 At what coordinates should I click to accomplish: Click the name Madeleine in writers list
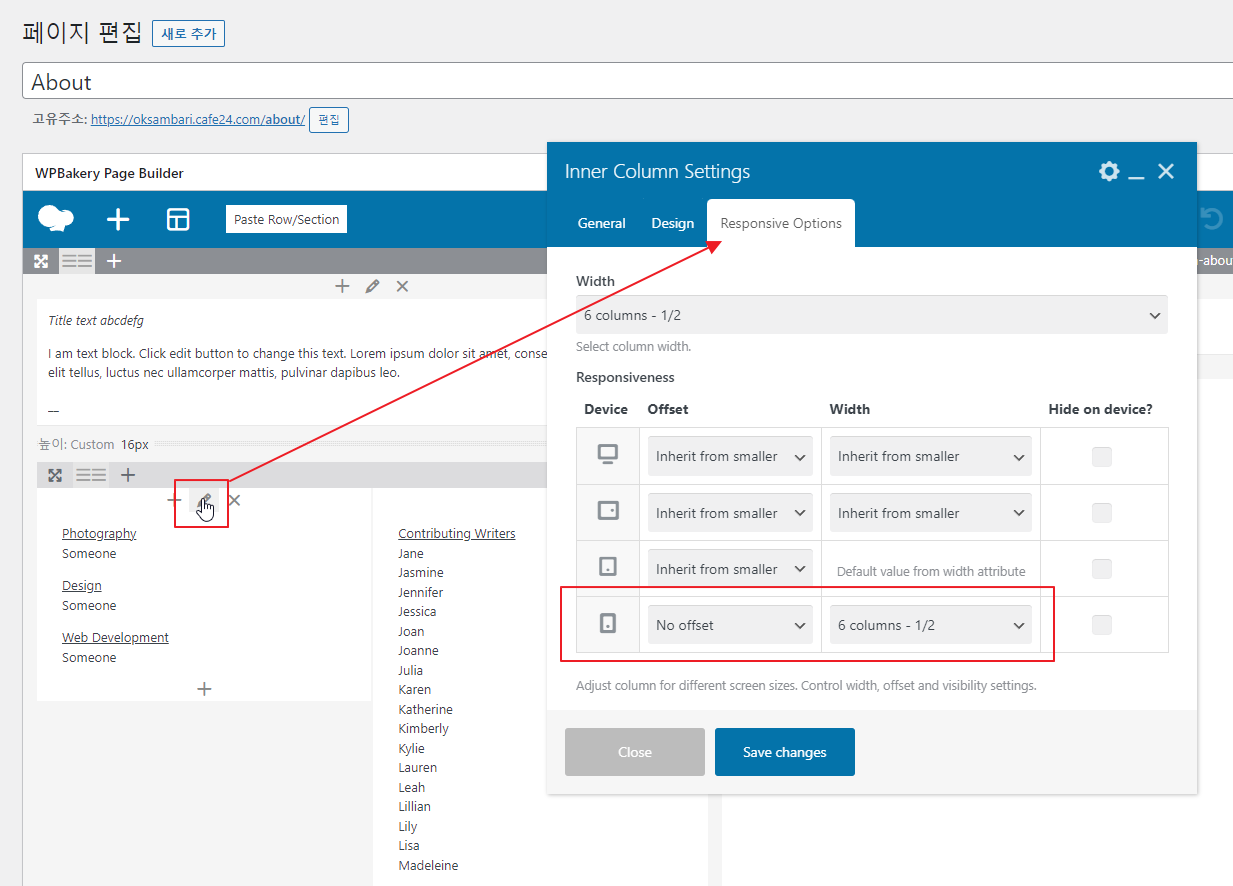(x=428, y=865)
